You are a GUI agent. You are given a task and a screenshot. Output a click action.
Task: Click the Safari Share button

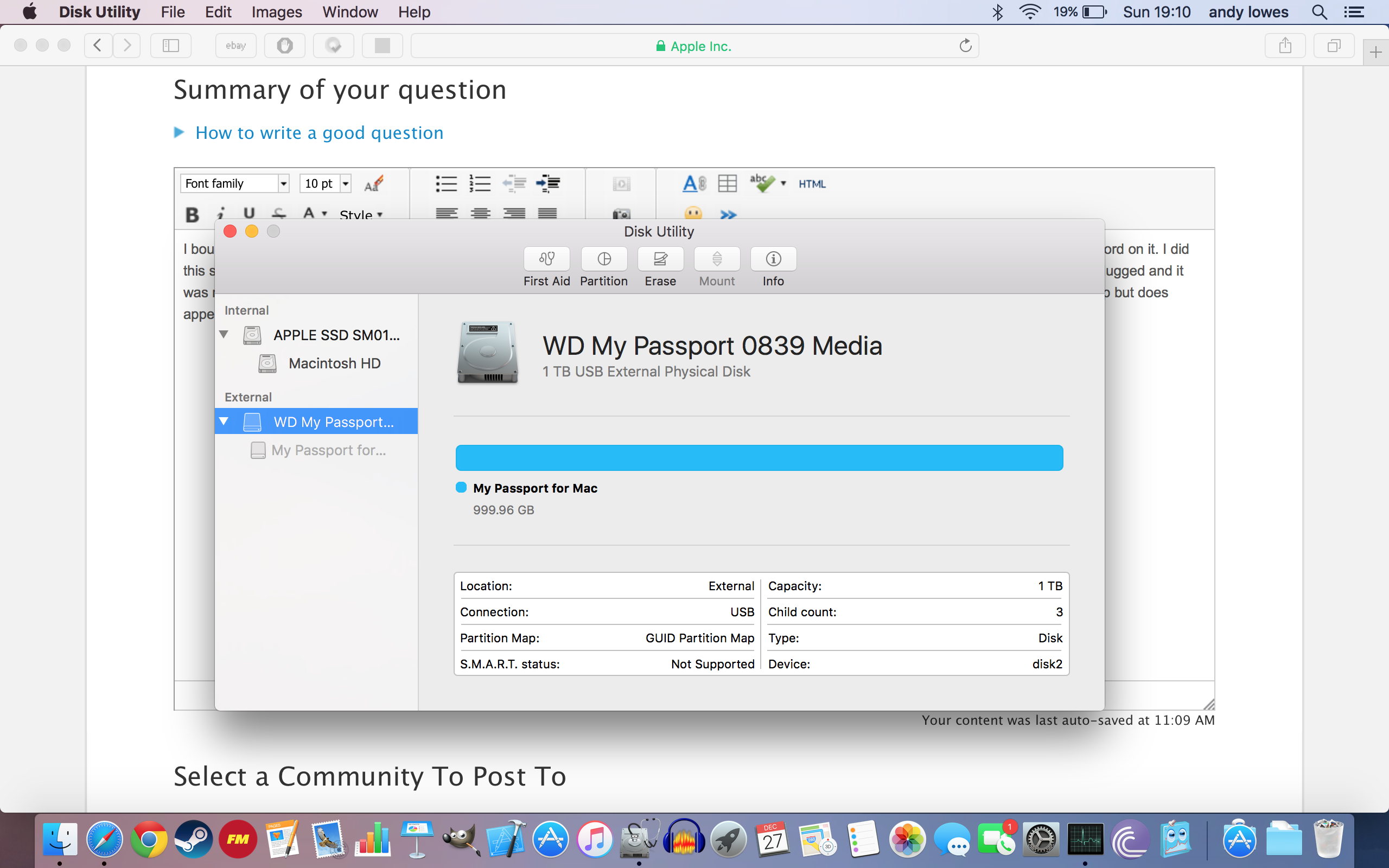click(x=1285, y=46)
